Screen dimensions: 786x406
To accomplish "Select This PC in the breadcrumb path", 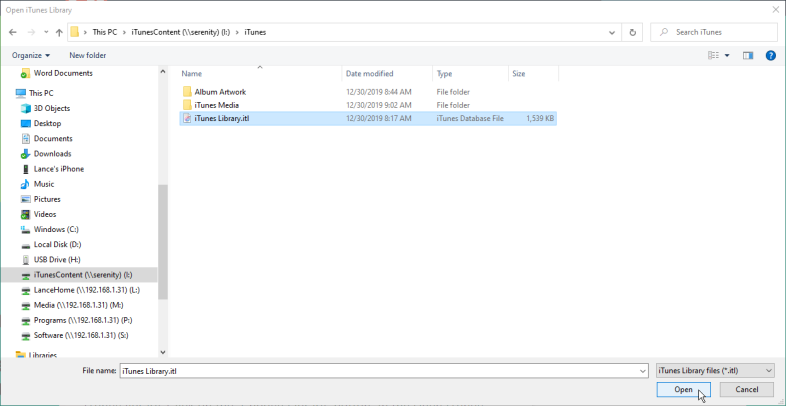I will pyautogui.click(x=105, y=32).
